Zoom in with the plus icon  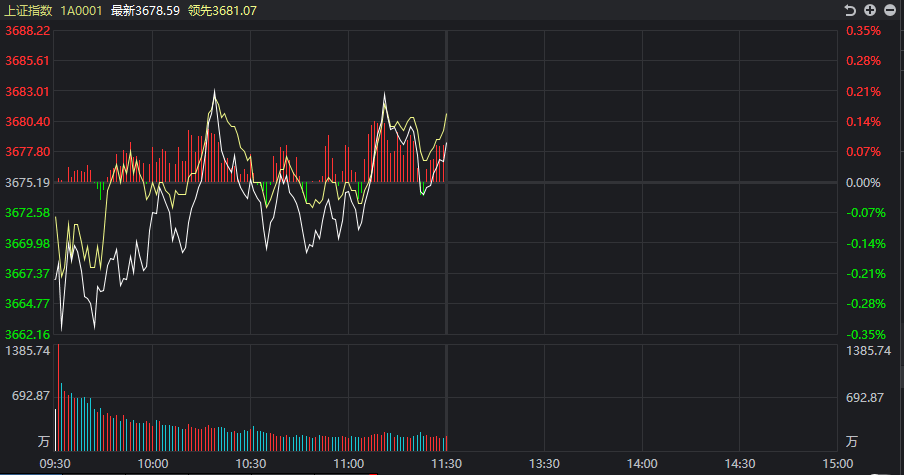coord(870,10)
